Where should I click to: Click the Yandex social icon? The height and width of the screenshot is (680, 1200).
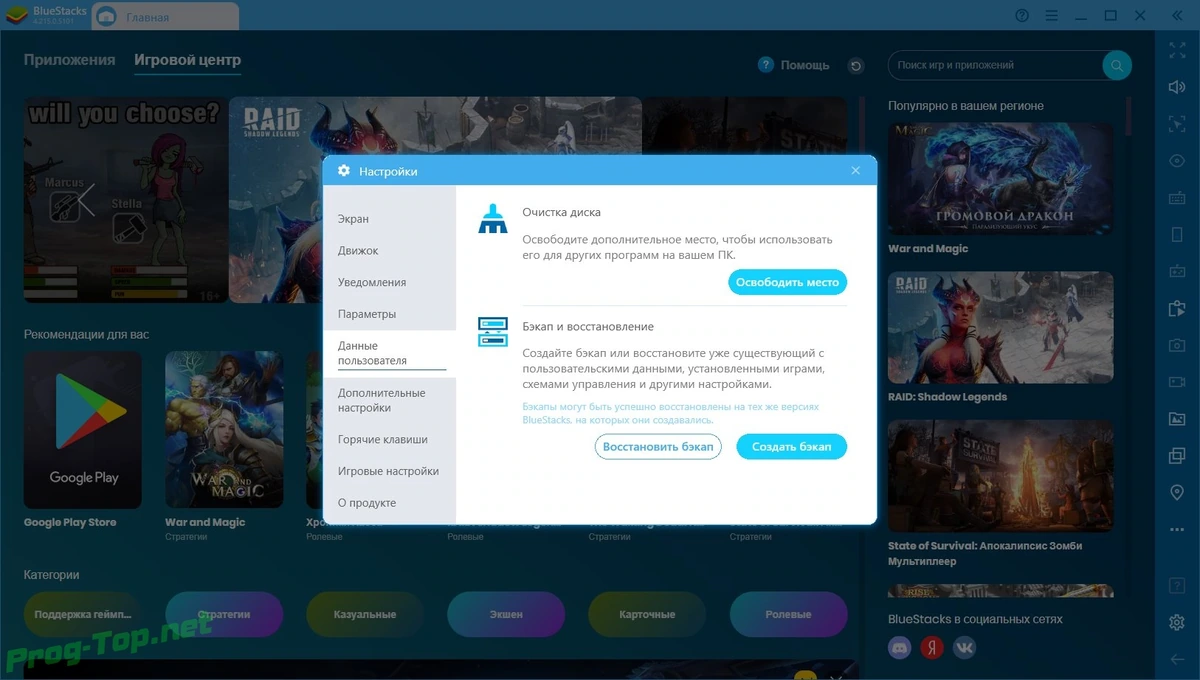click(932, 648)
